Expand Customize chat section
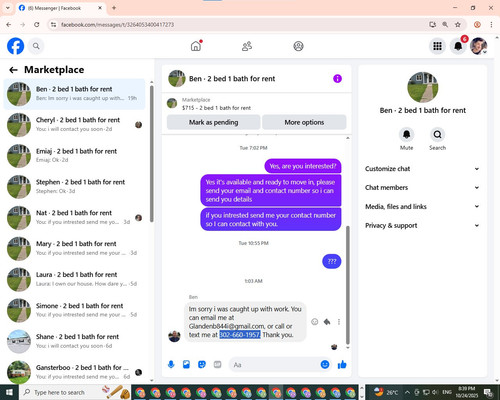 click(x=422, y=169)
